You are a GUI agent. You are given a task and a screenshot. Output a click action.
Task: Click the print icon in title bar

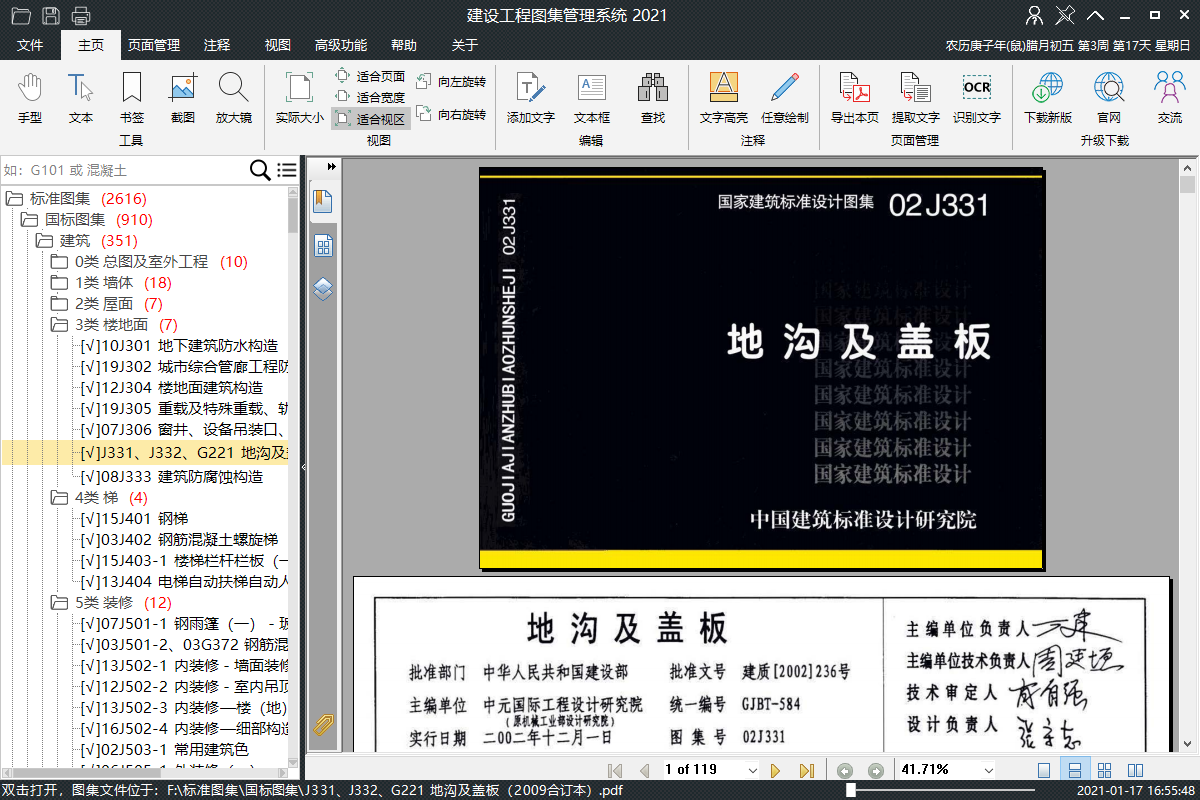[81, 15]
